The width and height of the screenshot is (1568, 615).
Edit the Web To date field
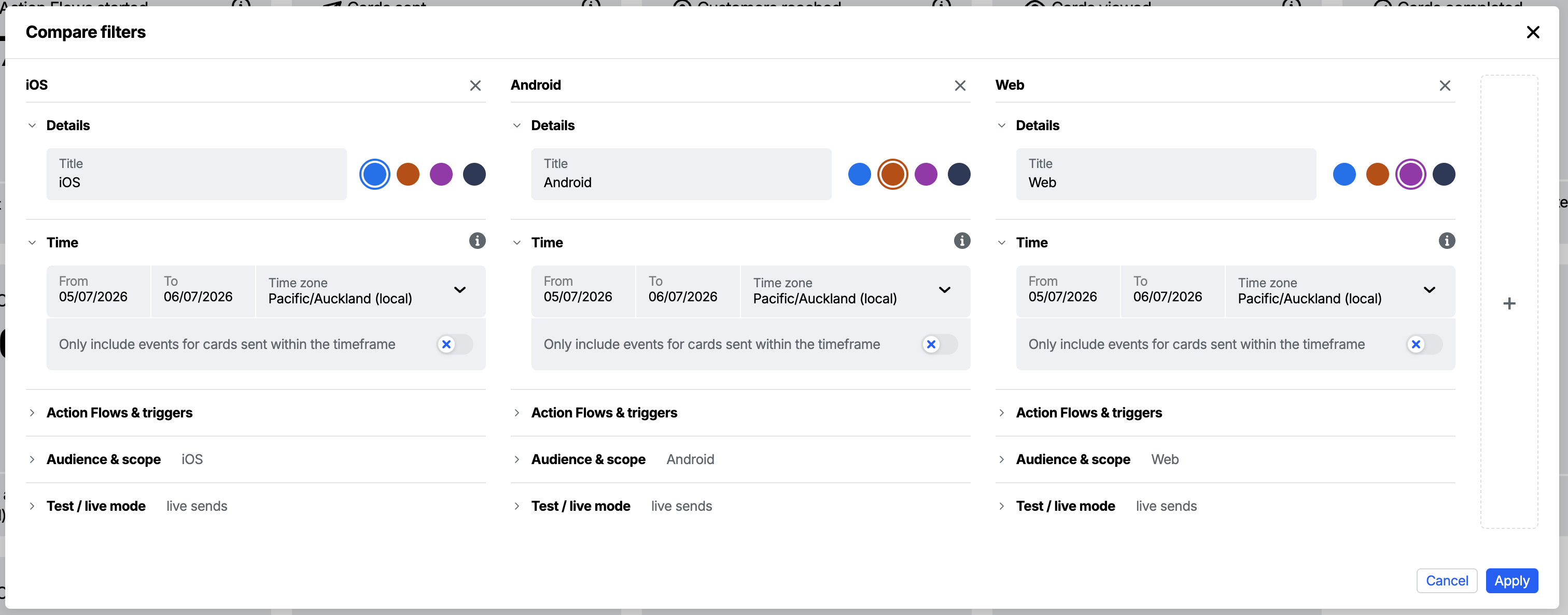point(1172,291)
